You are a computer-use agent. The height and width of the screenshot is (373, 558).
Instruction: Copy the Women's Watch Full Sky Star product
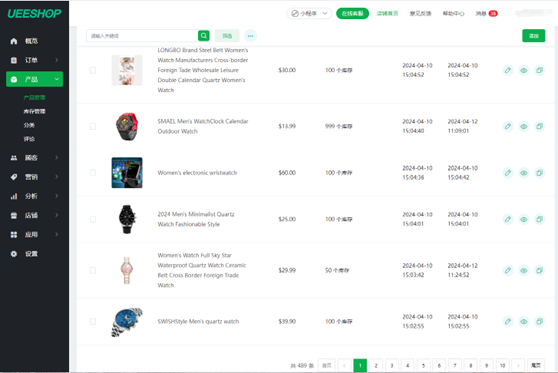point(539,270)
